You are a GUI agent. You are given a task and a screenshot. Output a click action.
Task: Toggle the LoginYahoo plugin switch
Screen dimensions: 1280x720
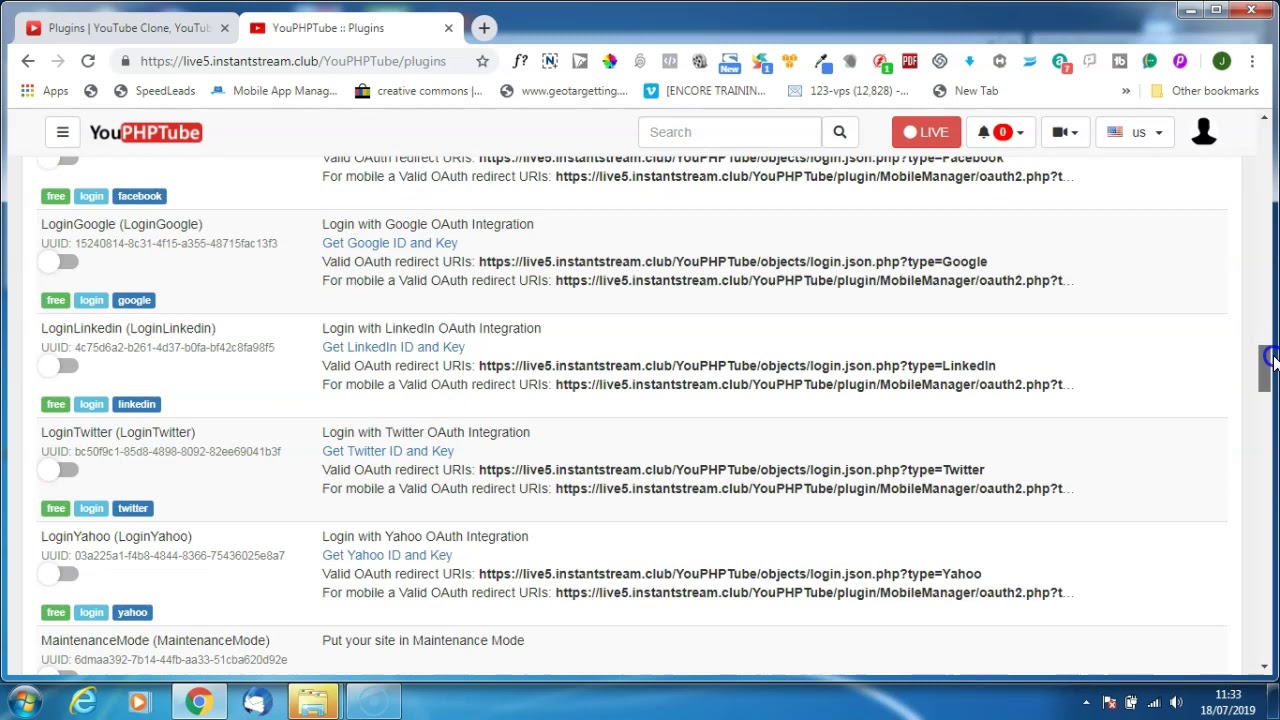[x=58, y=574]
